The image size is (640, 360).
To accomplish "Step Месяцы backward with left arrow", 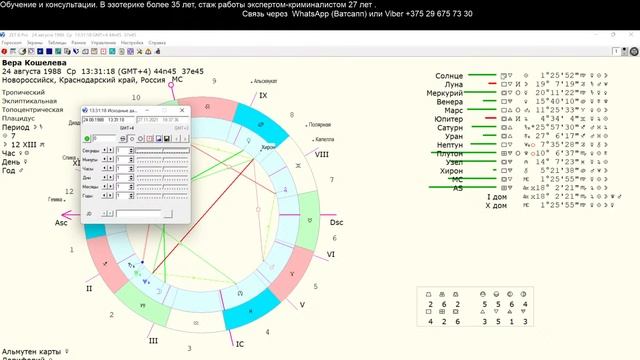I will 104,187.
